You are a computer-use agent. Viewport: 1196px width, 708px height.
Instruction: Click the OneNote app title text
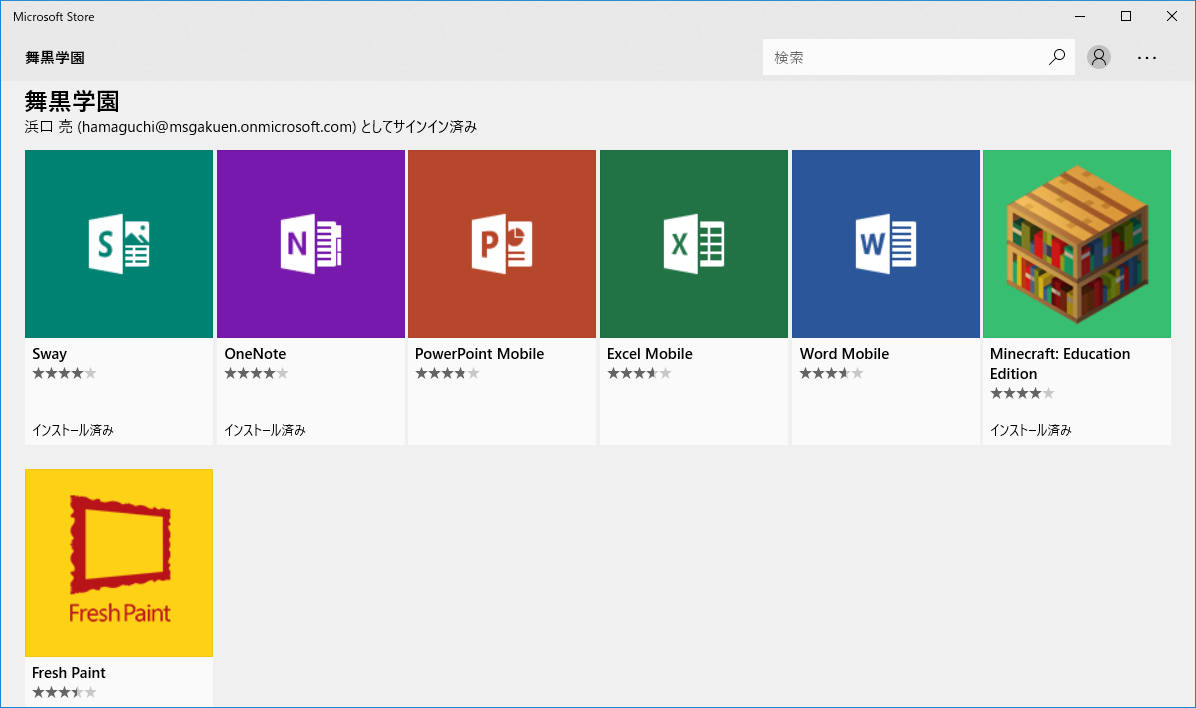[256, 354]
